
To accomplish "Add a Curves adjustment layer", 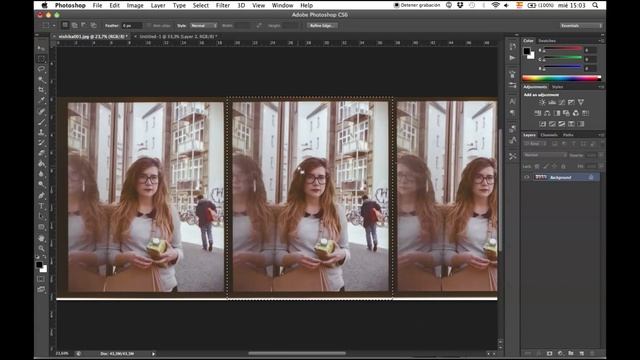I will (562, 102).
